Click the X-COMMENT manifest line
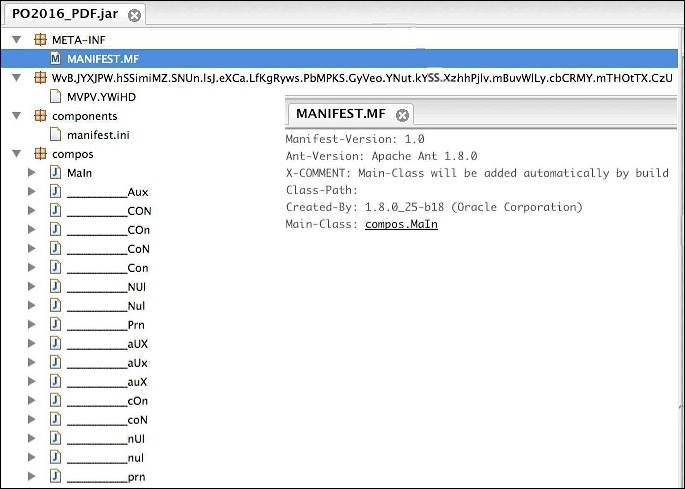 (x=477, y=173)
